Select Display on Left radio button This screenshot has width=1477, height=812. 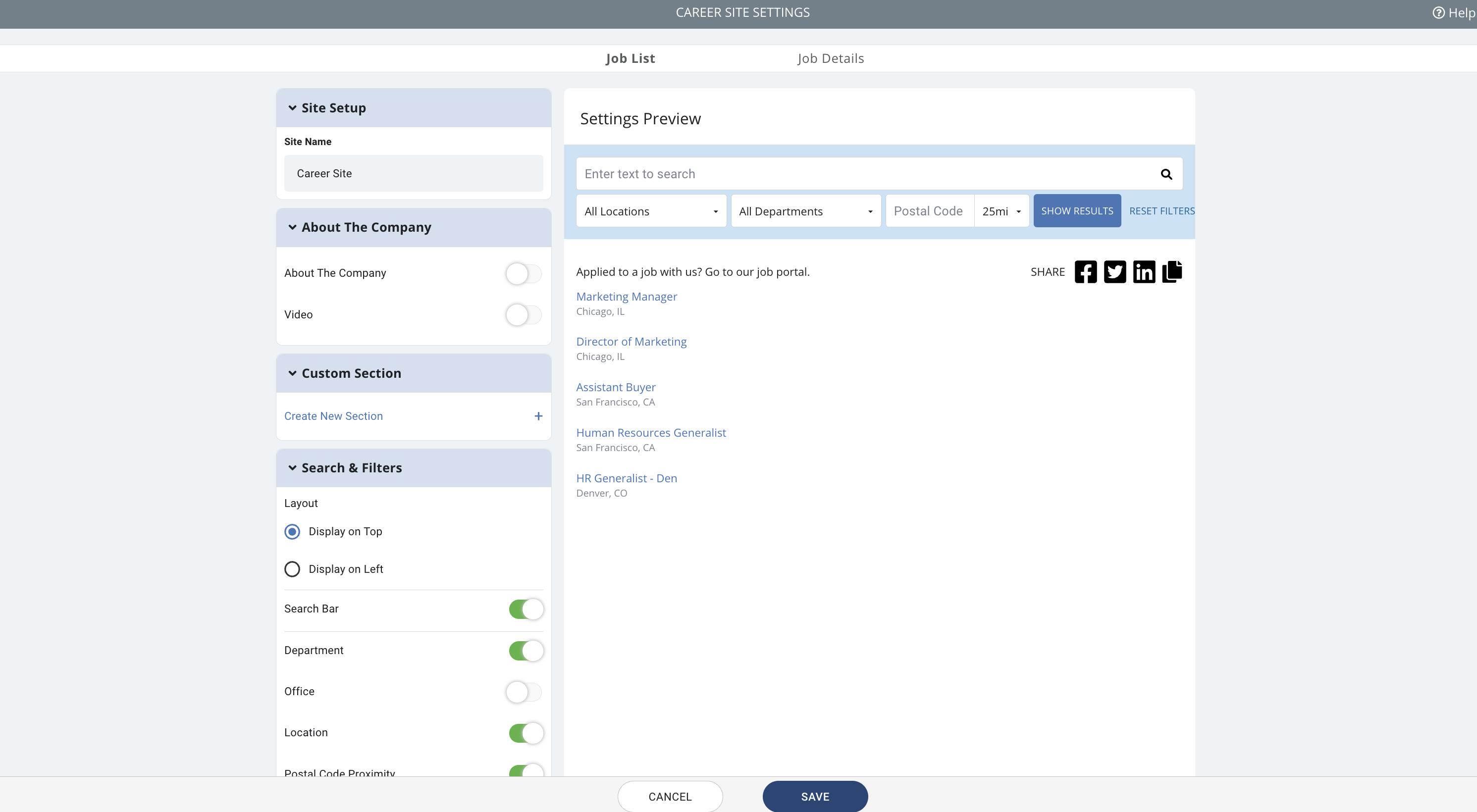(x=292, y=569)
